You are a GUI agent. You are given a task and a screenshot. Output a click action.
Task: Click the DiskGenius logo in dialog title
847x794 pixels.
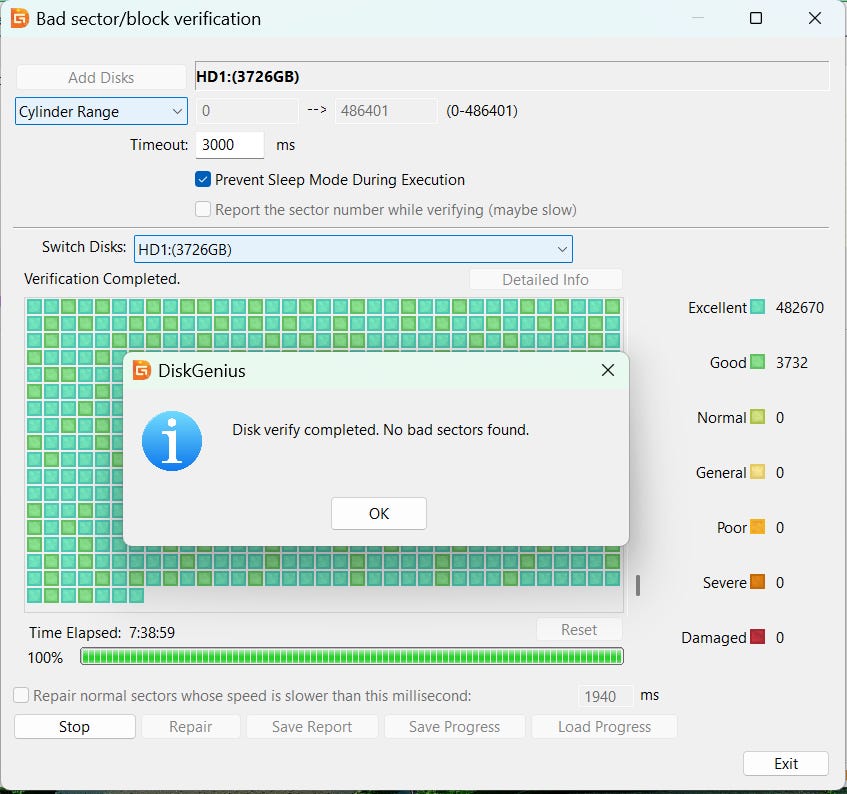click(x=142, y=371)
